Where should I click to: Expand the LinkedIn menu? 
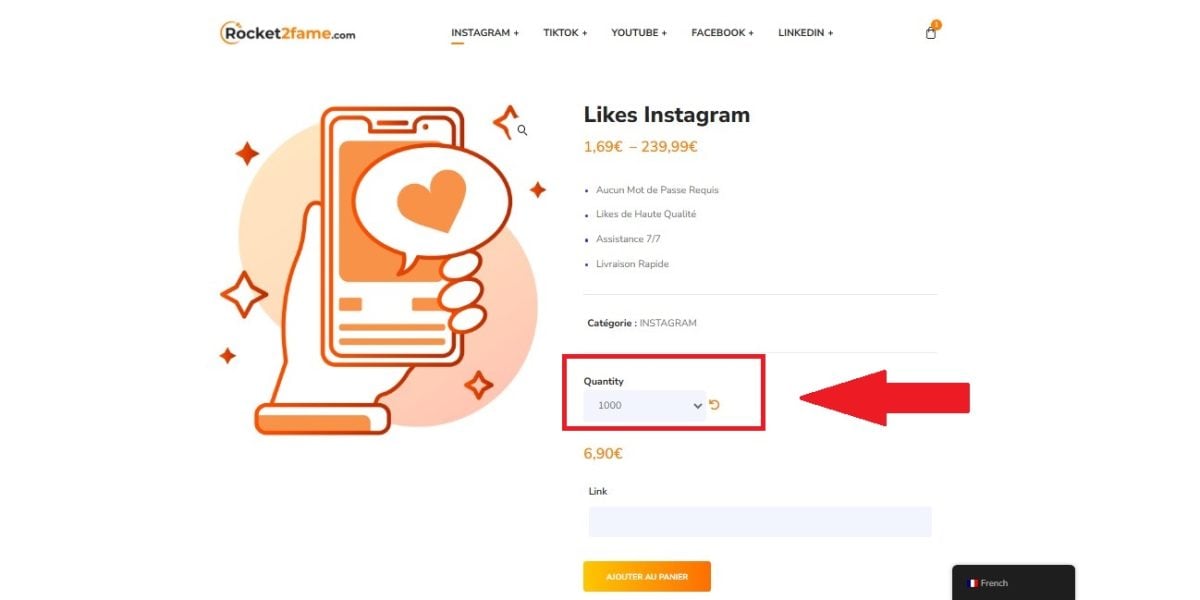(805, 33)
